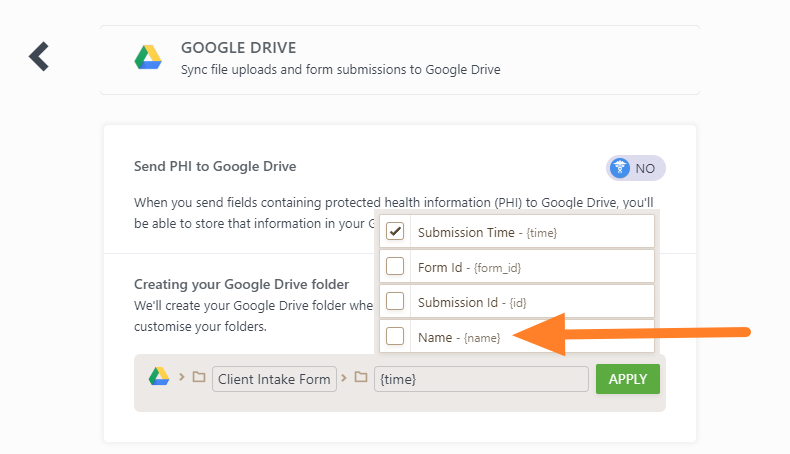Click chevron following Client Intake Form folder

click(344, 378)
